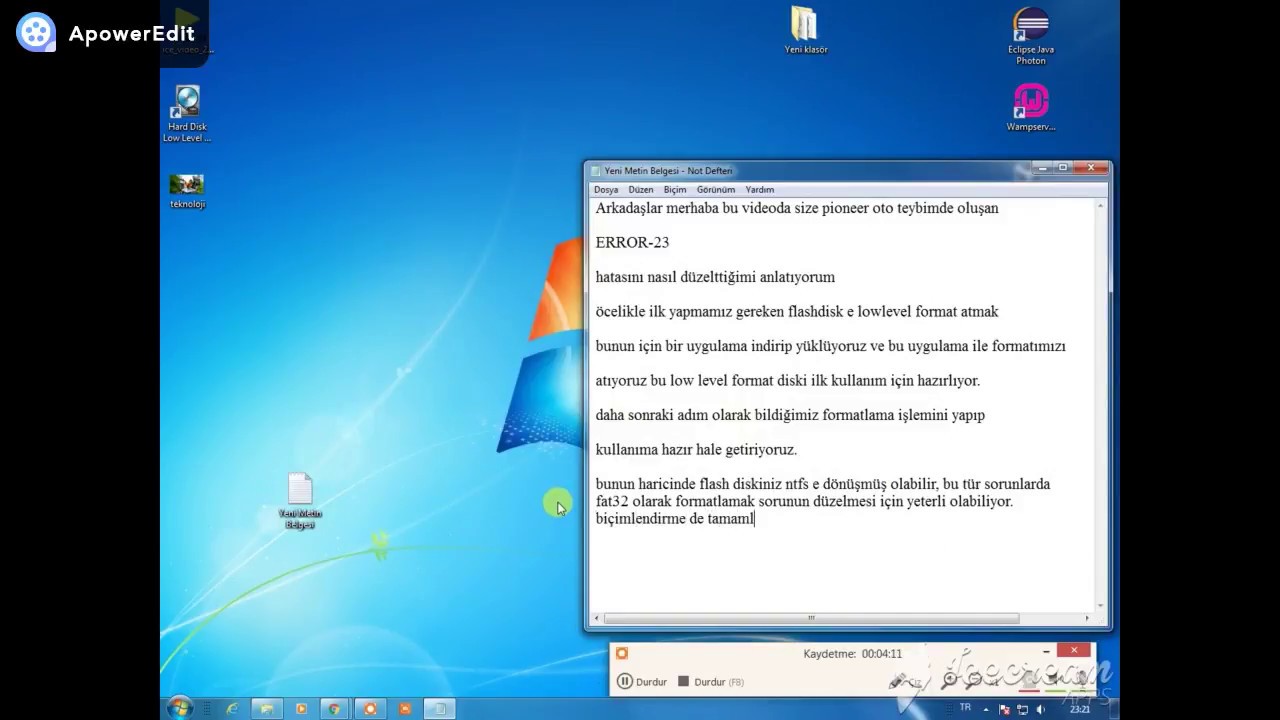The image size is (1280, 720).
Task: Click the line starting 'Arkadaşlar merhaba'
Action: point(797,208)
